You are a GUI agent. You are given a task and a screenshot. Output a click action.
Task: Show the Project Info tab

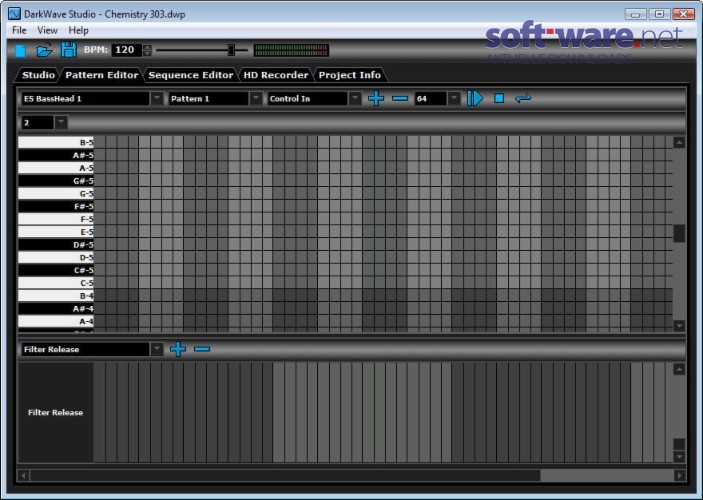tap(349, 75)
